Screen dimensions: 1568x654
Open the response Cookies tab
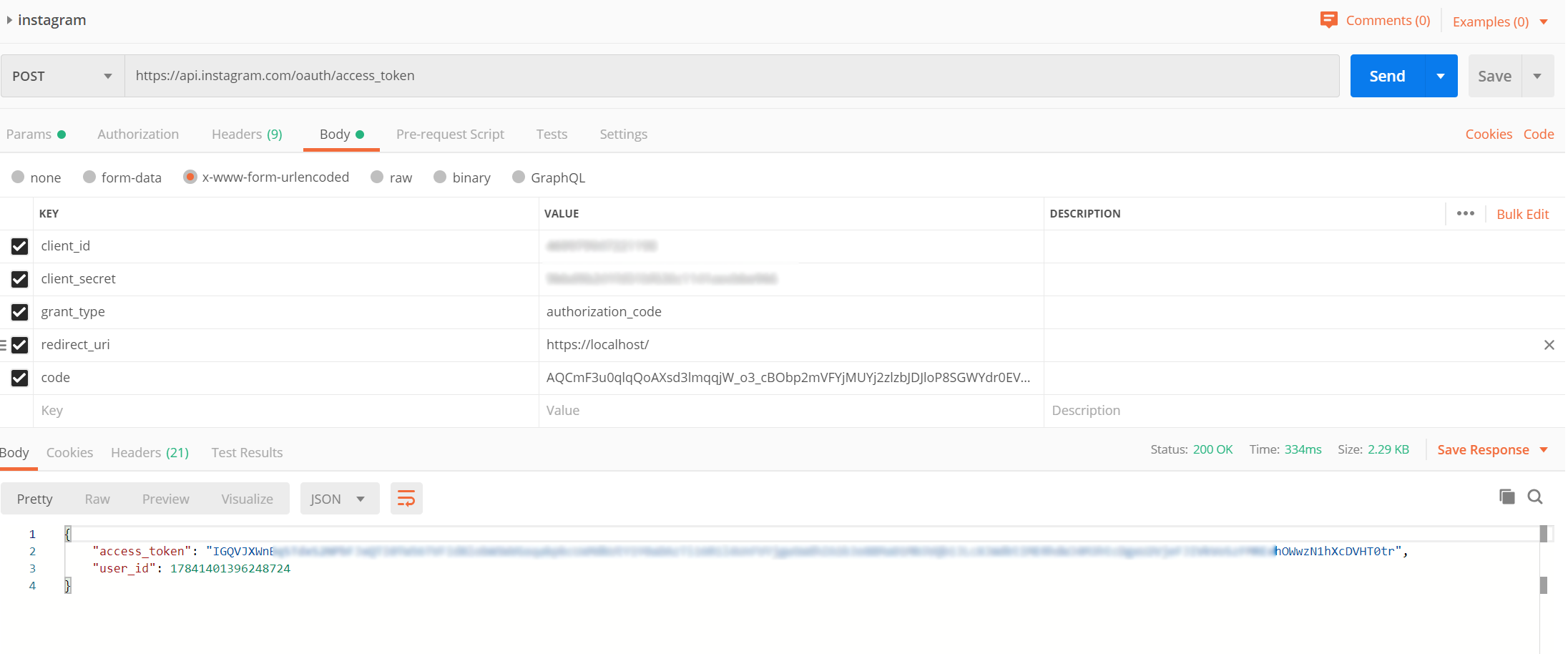(69, 453)
